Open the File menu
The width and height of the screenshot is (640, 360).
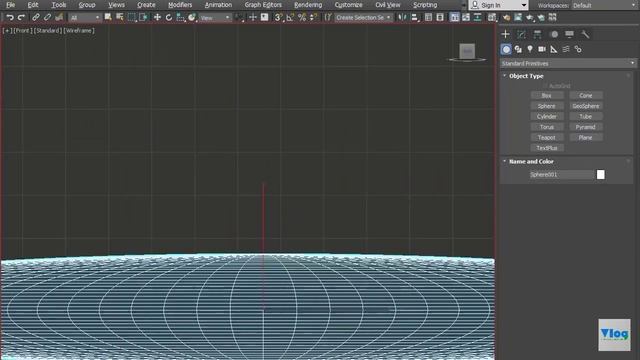(11, 5)
